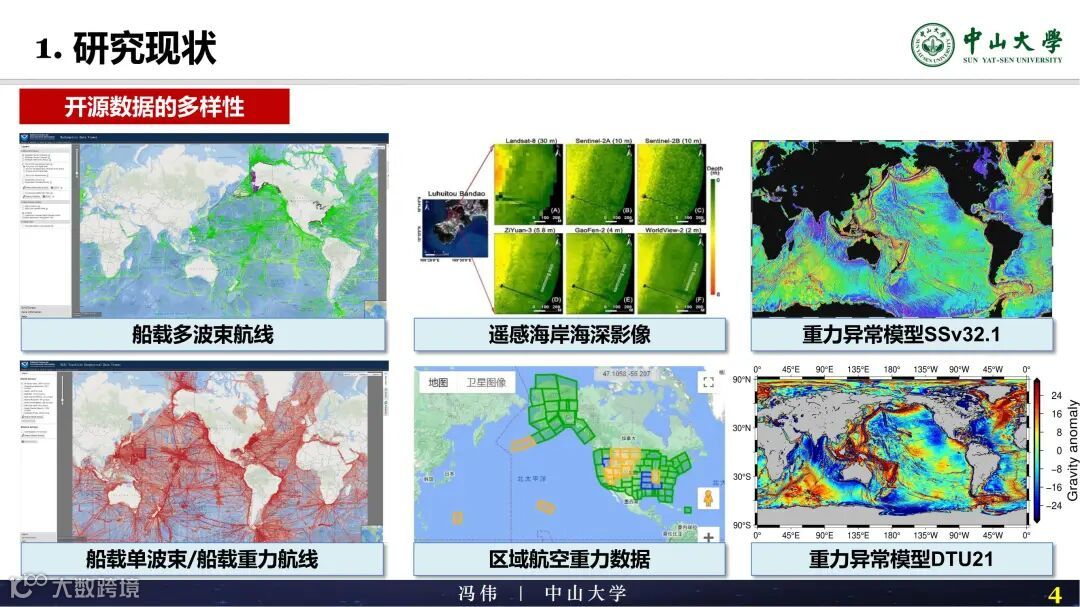Open the DTU21 gravity anomaly world map
This screenshot has width=1080, height=607.
coord(891,452)
